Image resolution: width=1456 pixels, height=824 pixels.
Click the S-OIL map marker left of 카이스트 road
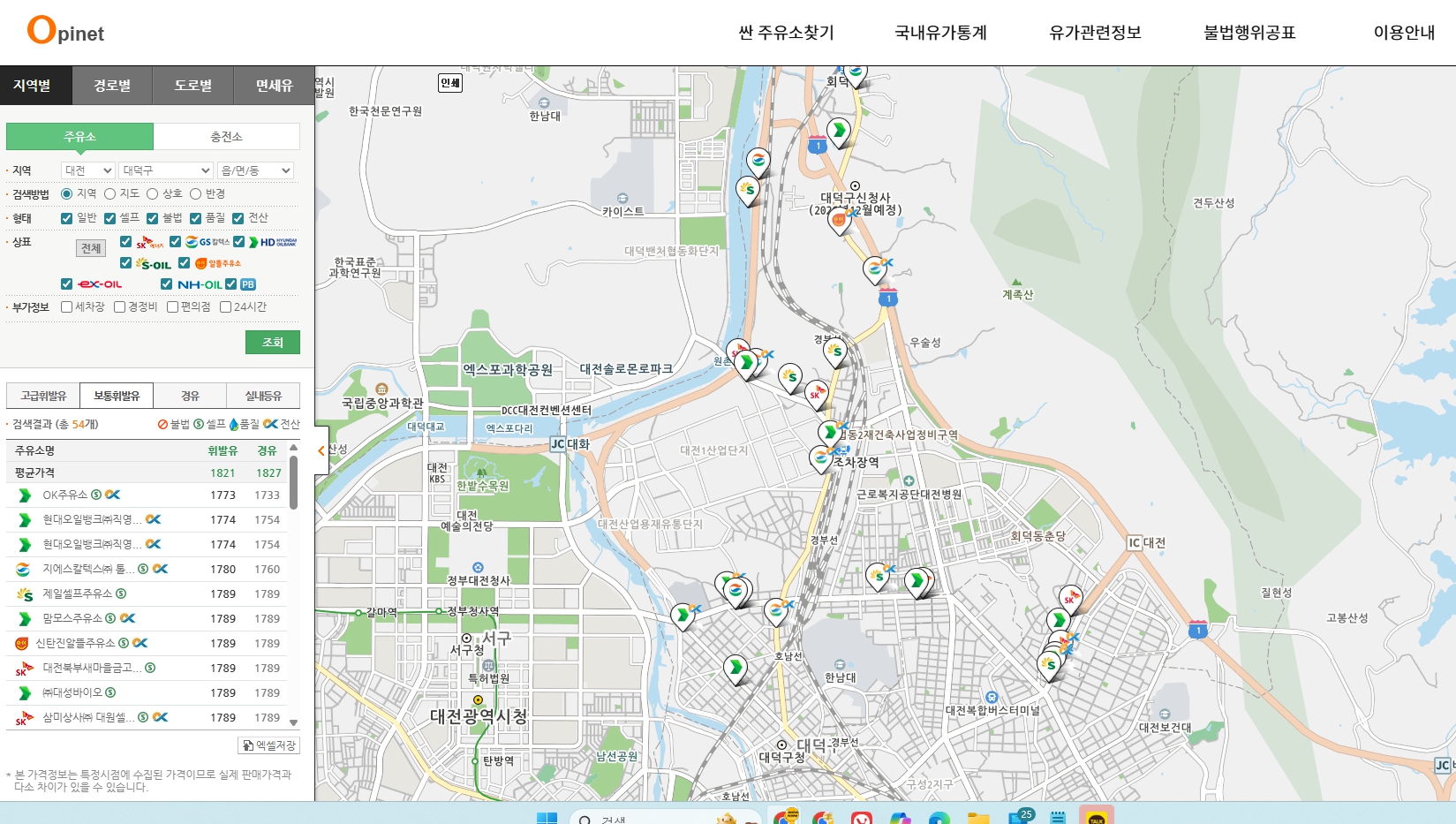(748, 190)
